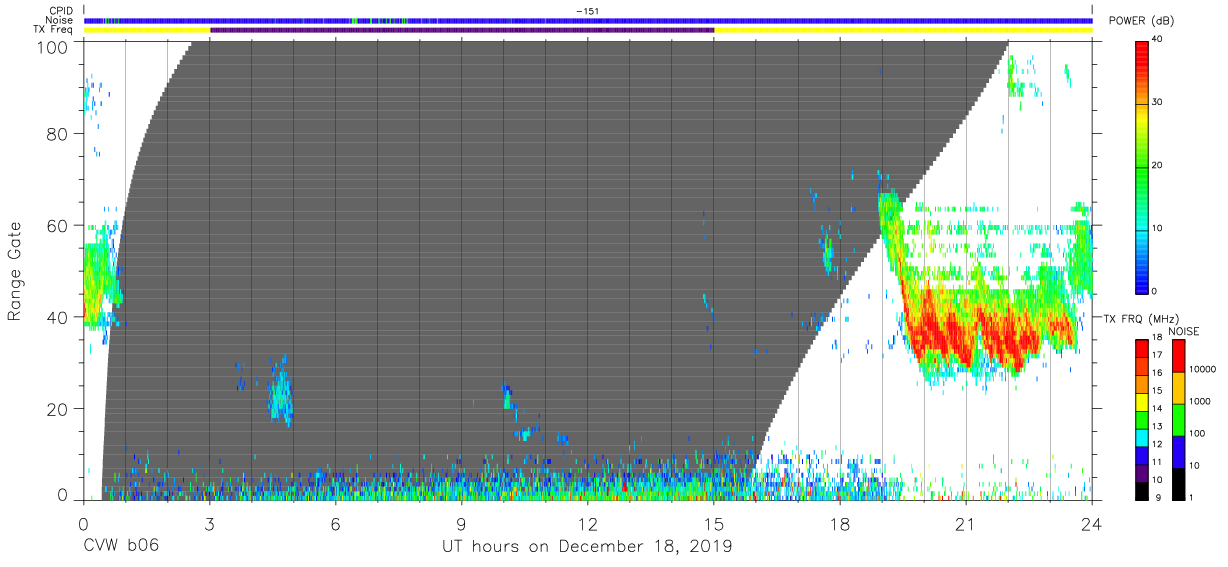Click x-axis tick label '12'
The image size is (1228, 567).
pos(587,523)
